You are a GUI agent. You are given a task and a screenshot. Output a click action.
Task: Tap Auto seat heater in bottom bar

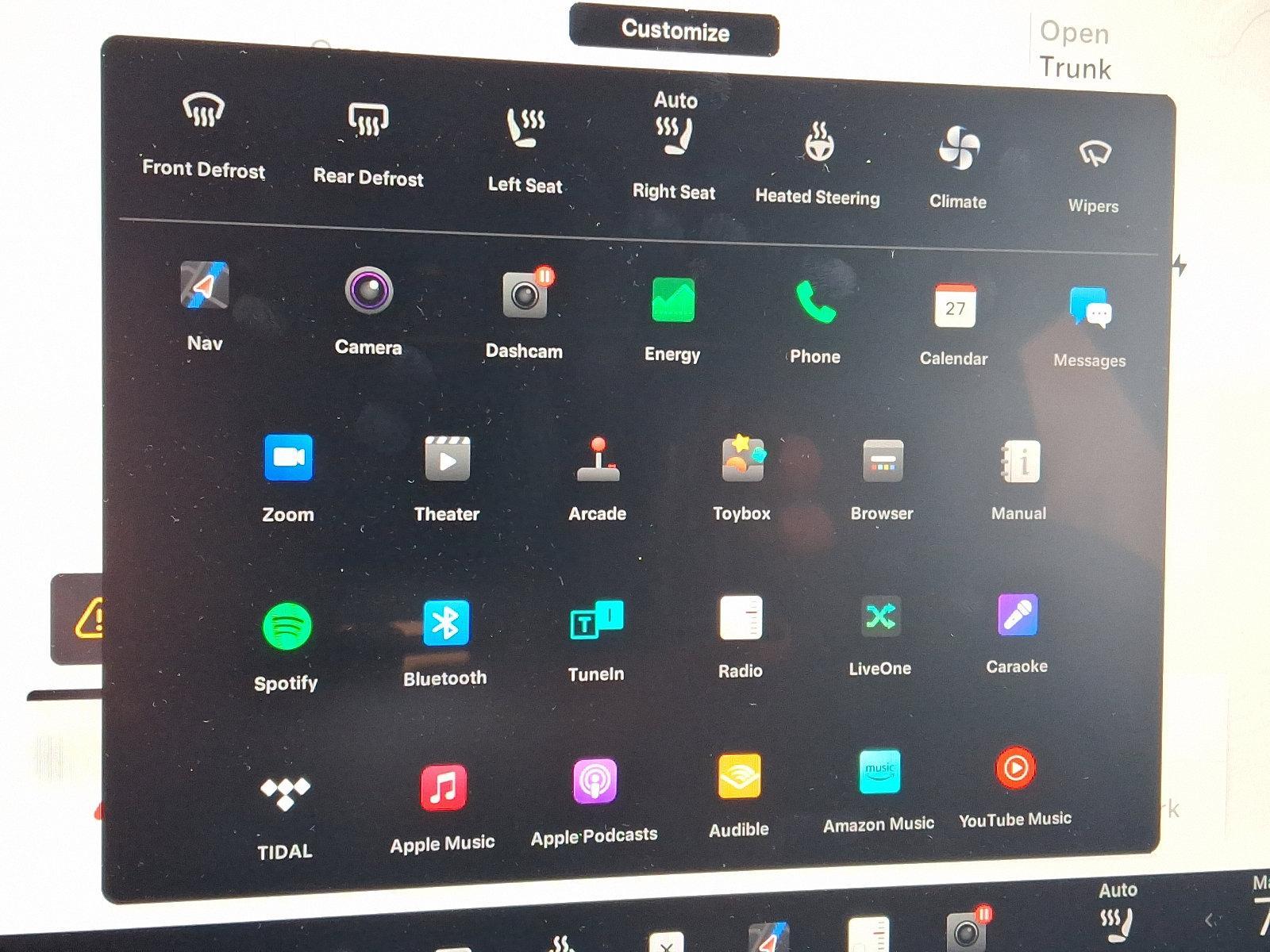click(x=1118, y=912)
